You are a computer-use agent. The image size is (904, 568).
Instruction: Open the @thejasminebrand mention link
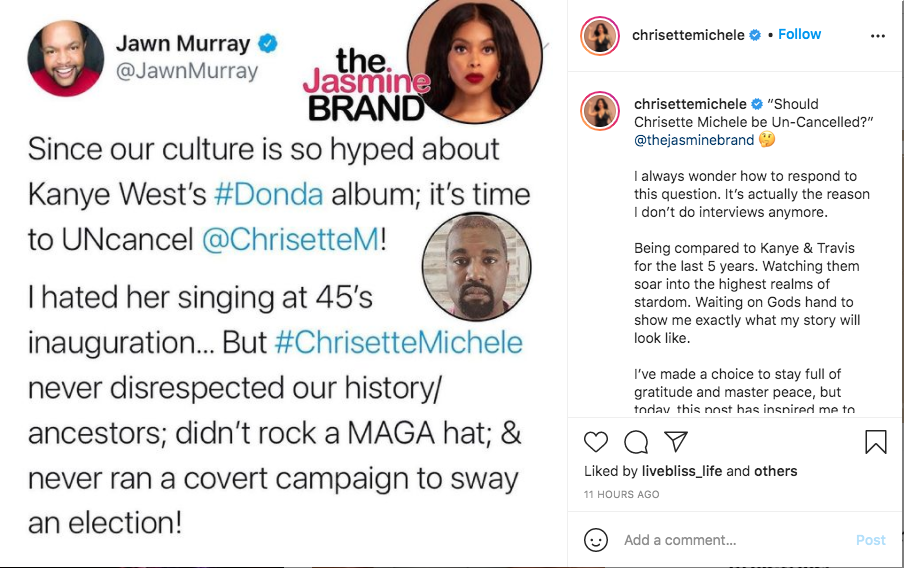(694, 140)
